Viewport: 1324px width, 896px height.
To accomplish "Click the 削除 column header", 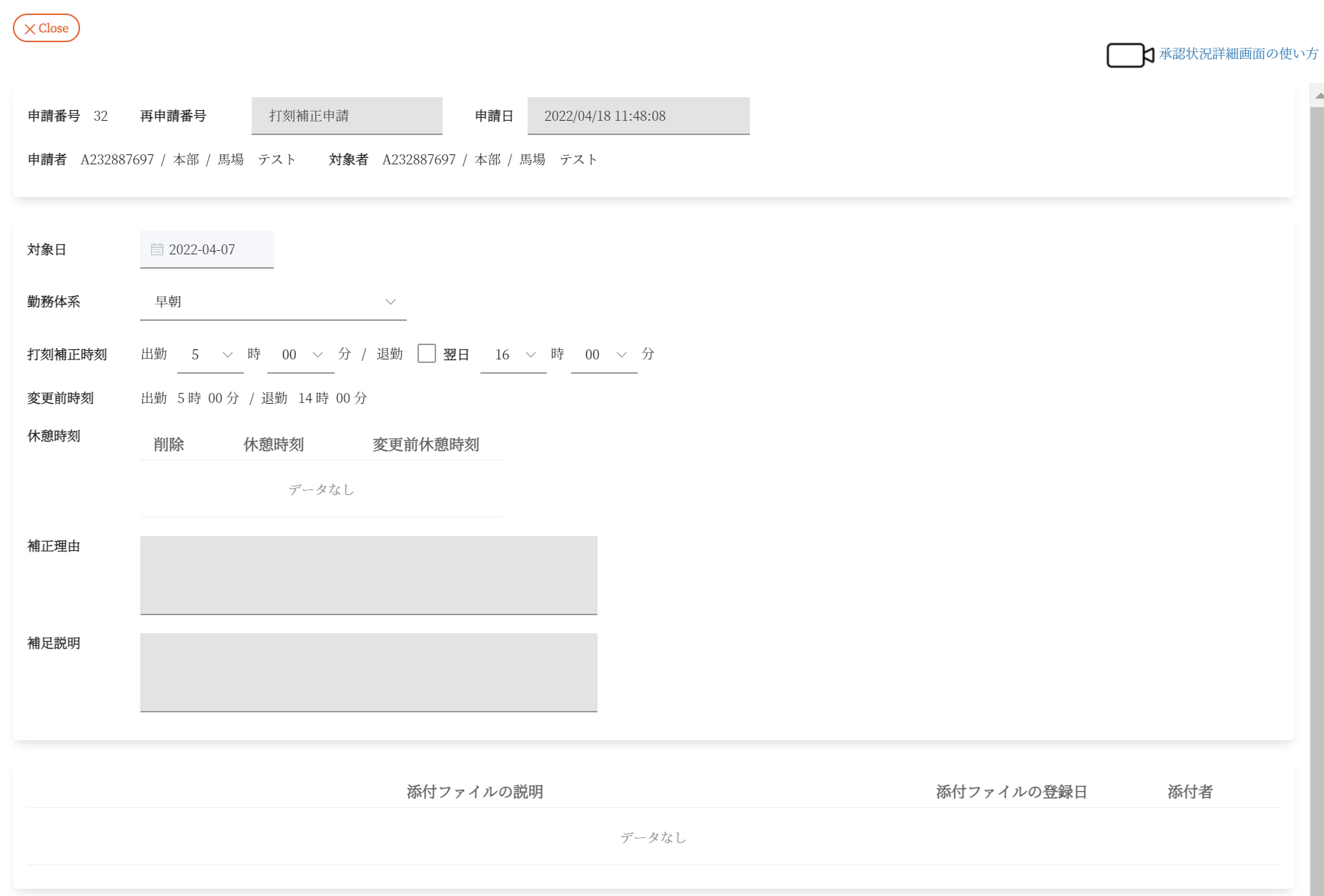I will (169, 444).
